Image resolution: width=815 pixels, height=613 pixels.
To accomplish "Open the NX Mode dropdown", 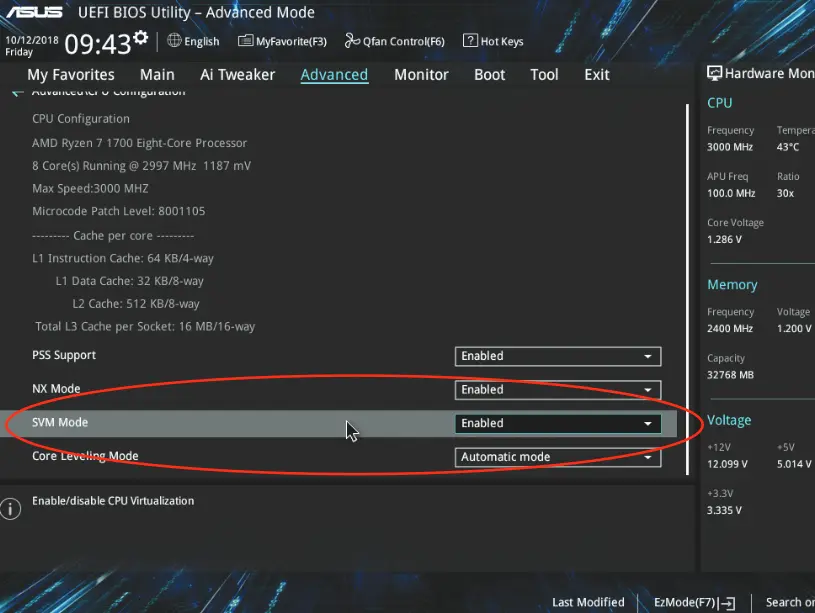I will 557,390.
